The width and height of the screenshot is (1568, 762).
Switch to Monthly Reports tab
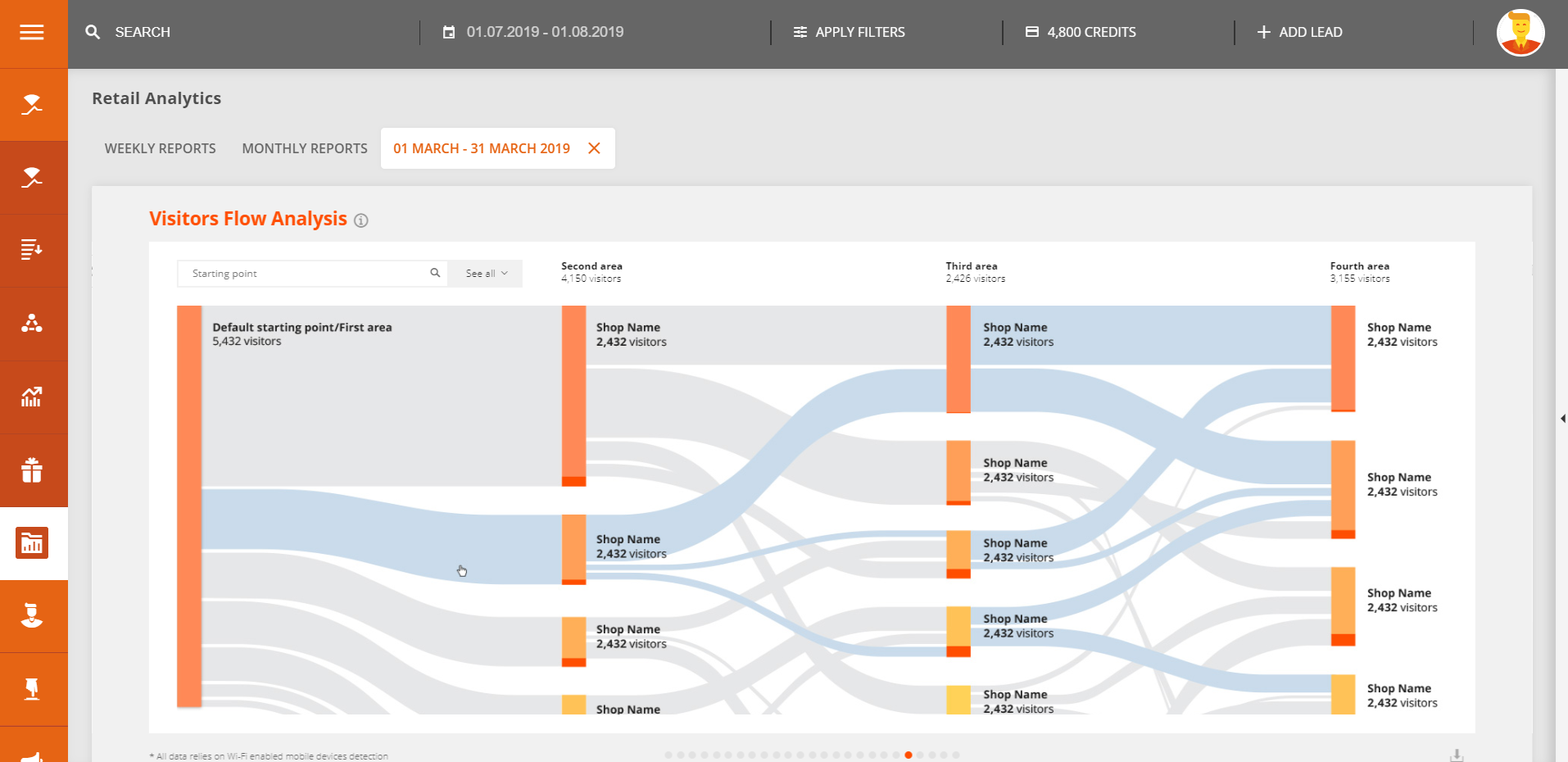(305, 148)
